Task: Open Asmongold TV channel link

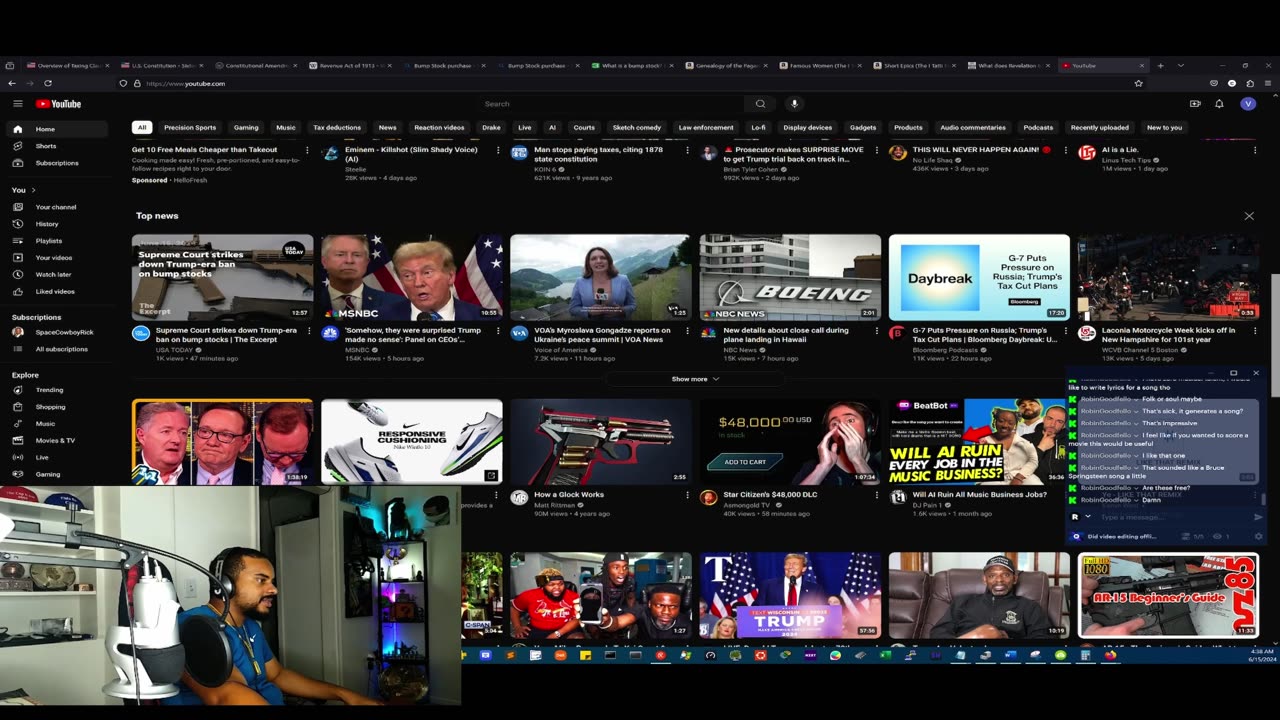Action: click(749, 505)
